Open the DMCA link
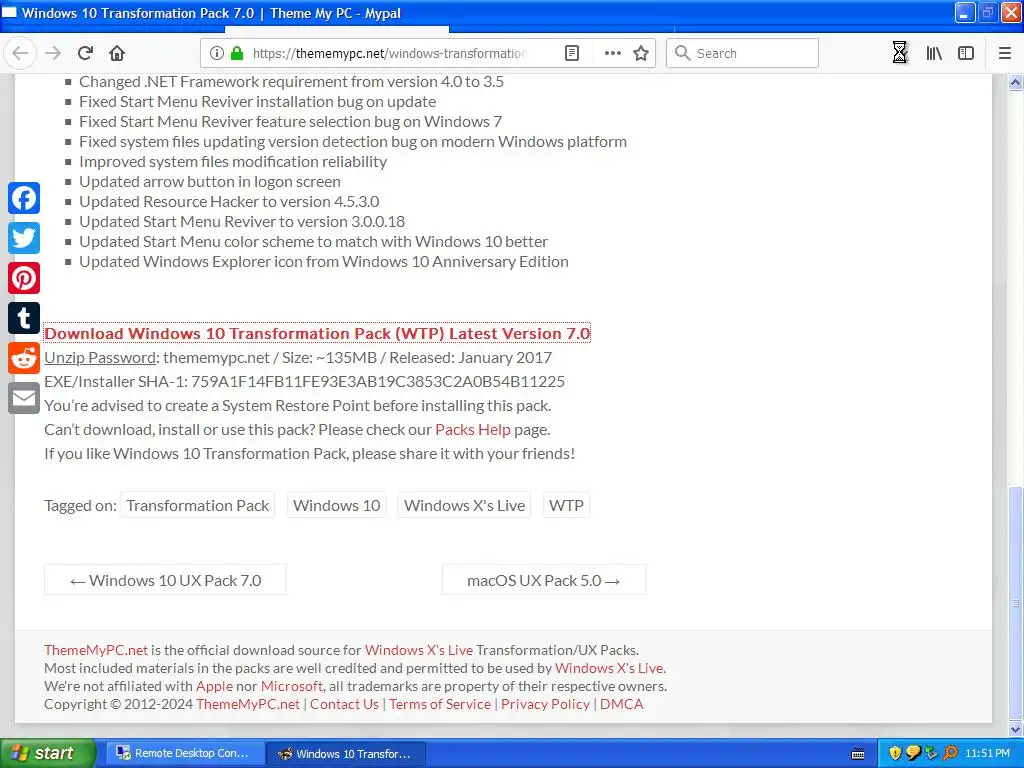1024x768 pixels. click(622, 704)
